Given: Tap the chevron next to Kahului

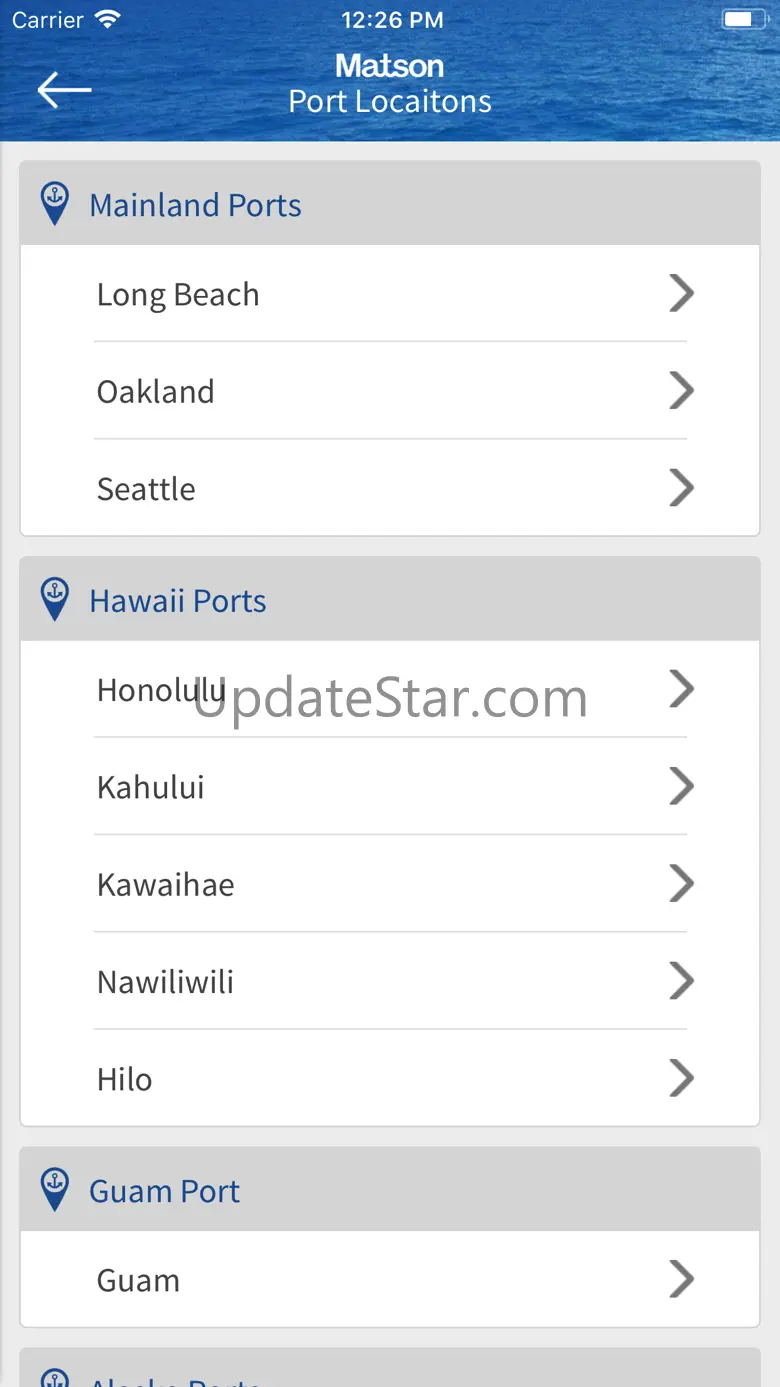Looking at the screenshot, I should pyautogui.click(x=681, y=786).
